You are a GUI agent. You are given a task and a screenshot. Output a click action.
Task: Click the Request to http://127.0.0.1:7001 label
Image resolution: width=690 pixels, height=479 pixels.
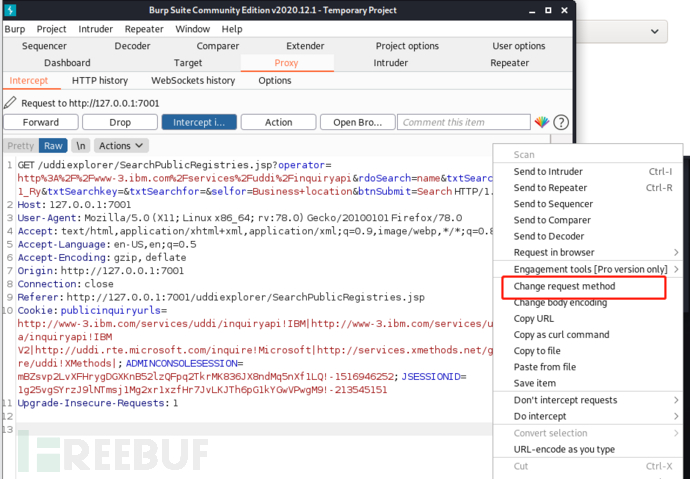coord(90,103)
